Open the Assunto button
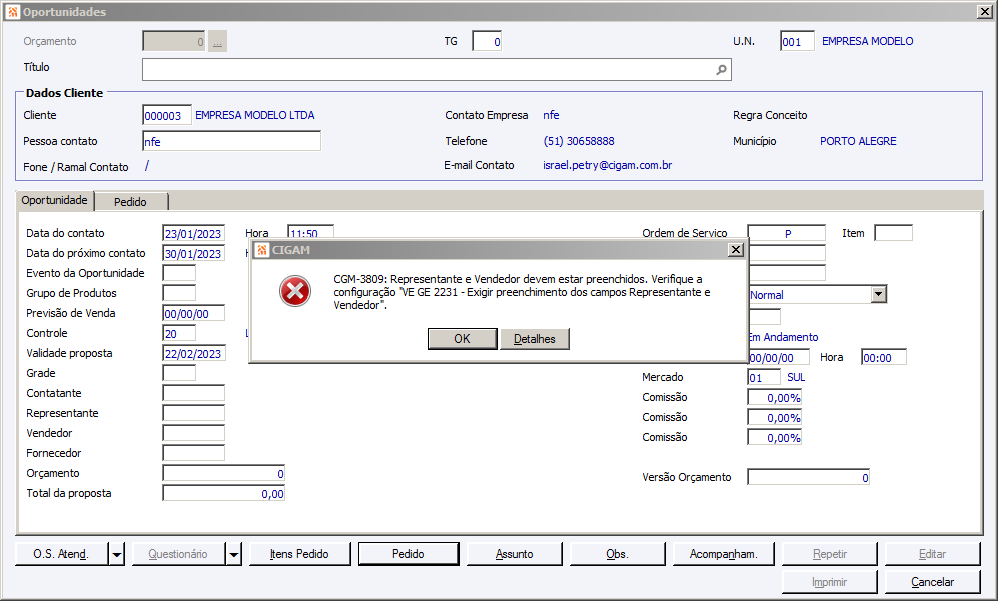Viewport: 998px width, 601px height. point(514,555)
